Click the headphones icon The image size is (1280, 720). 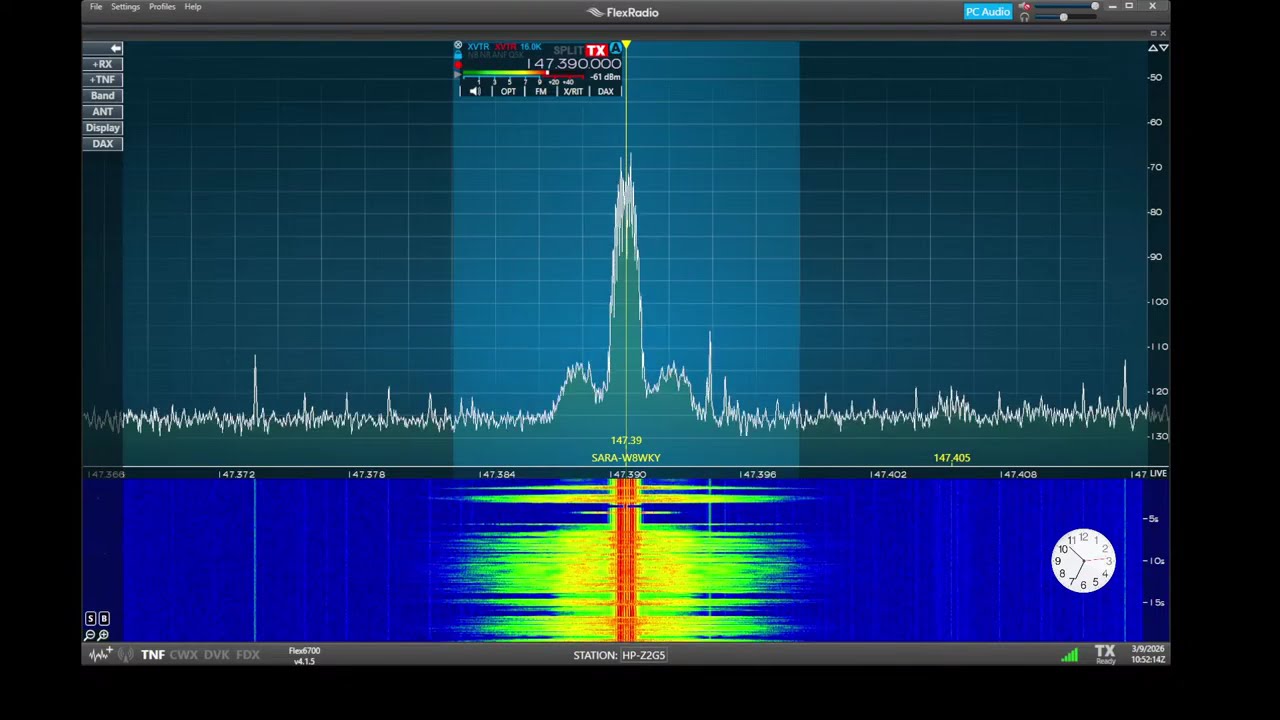1025,17
